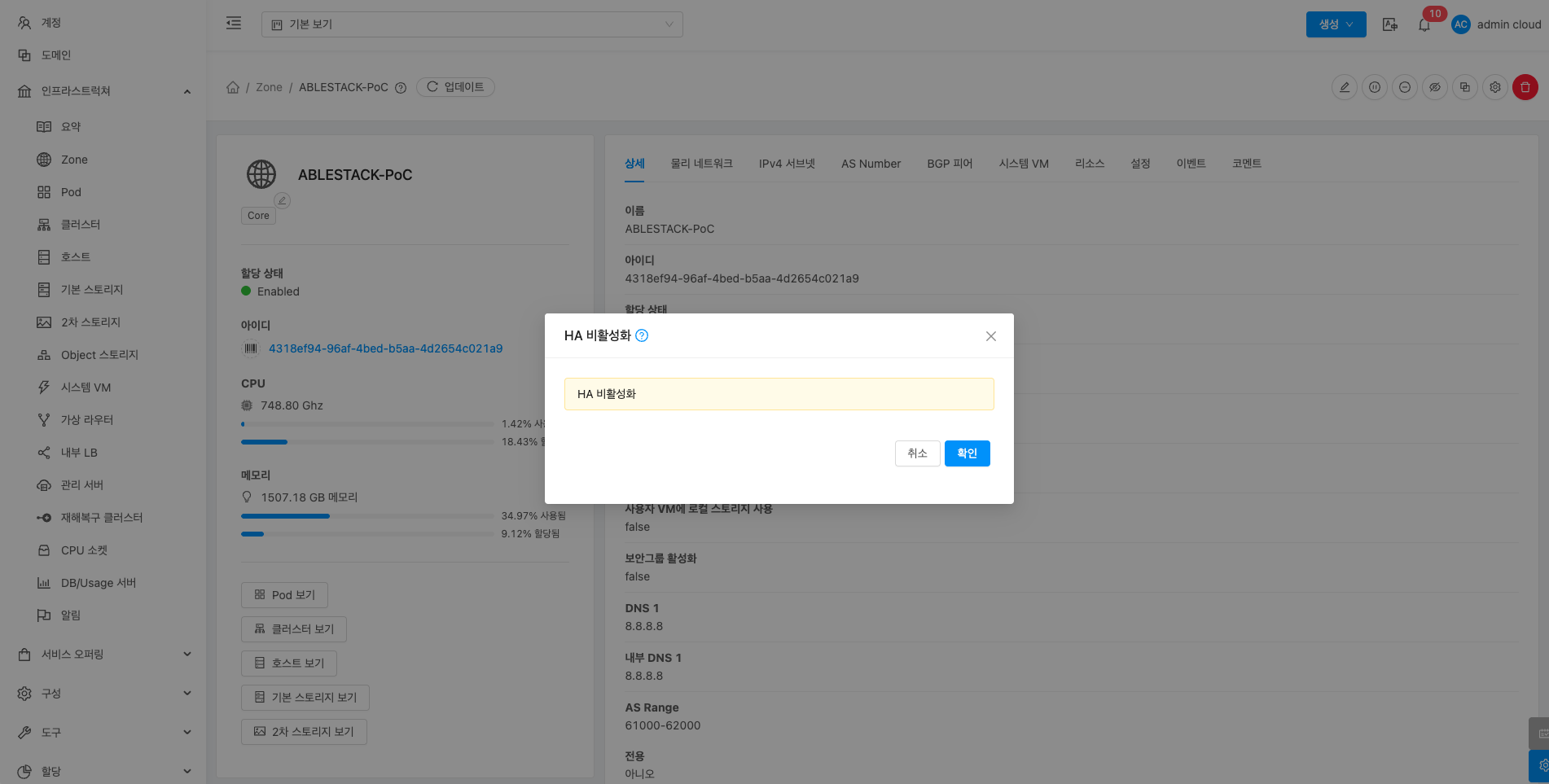Open the 생성 create dropdown
This screenshot has height=784, width=1549.
pos(1336,24)
